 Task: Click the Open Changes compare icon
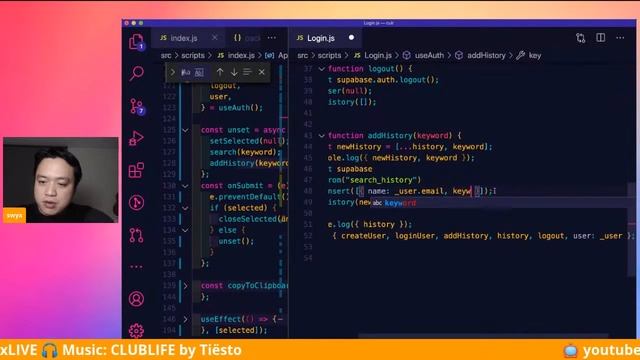580,38
